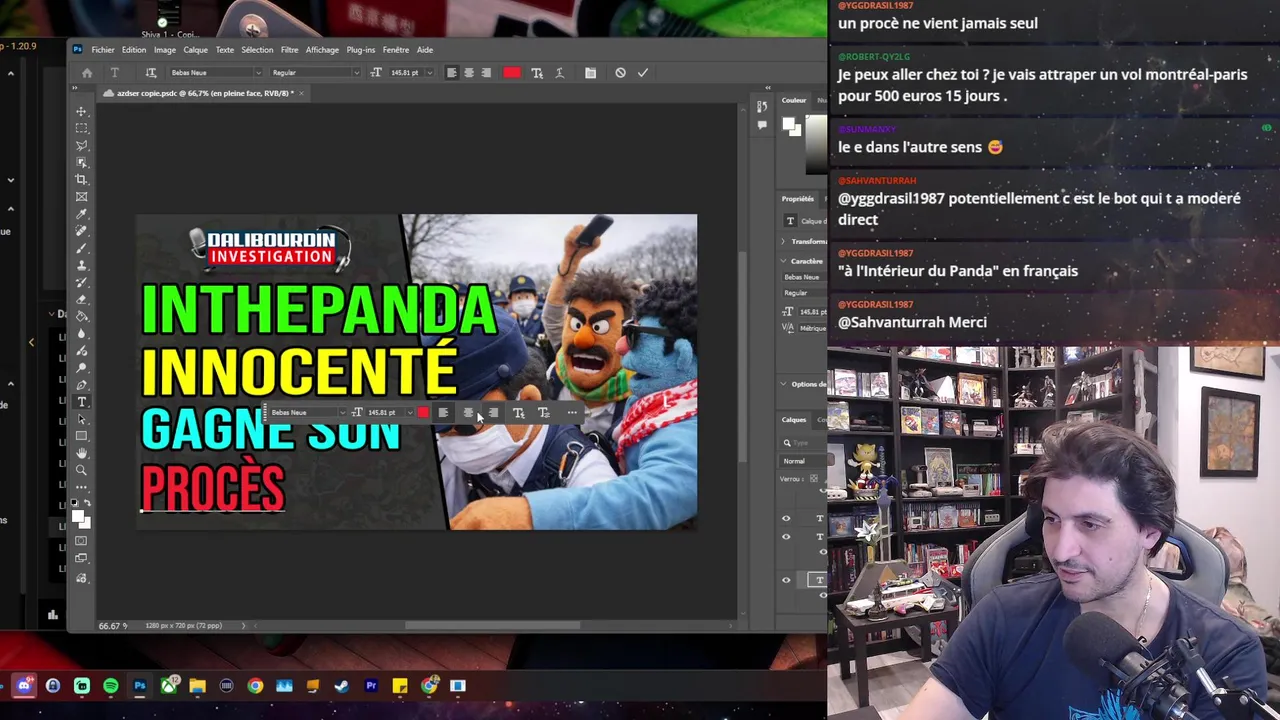Viewport: 1280px width, 720px height.
Task: Click the horizontal canvas scrollbar
Action: tap(492, 626)
